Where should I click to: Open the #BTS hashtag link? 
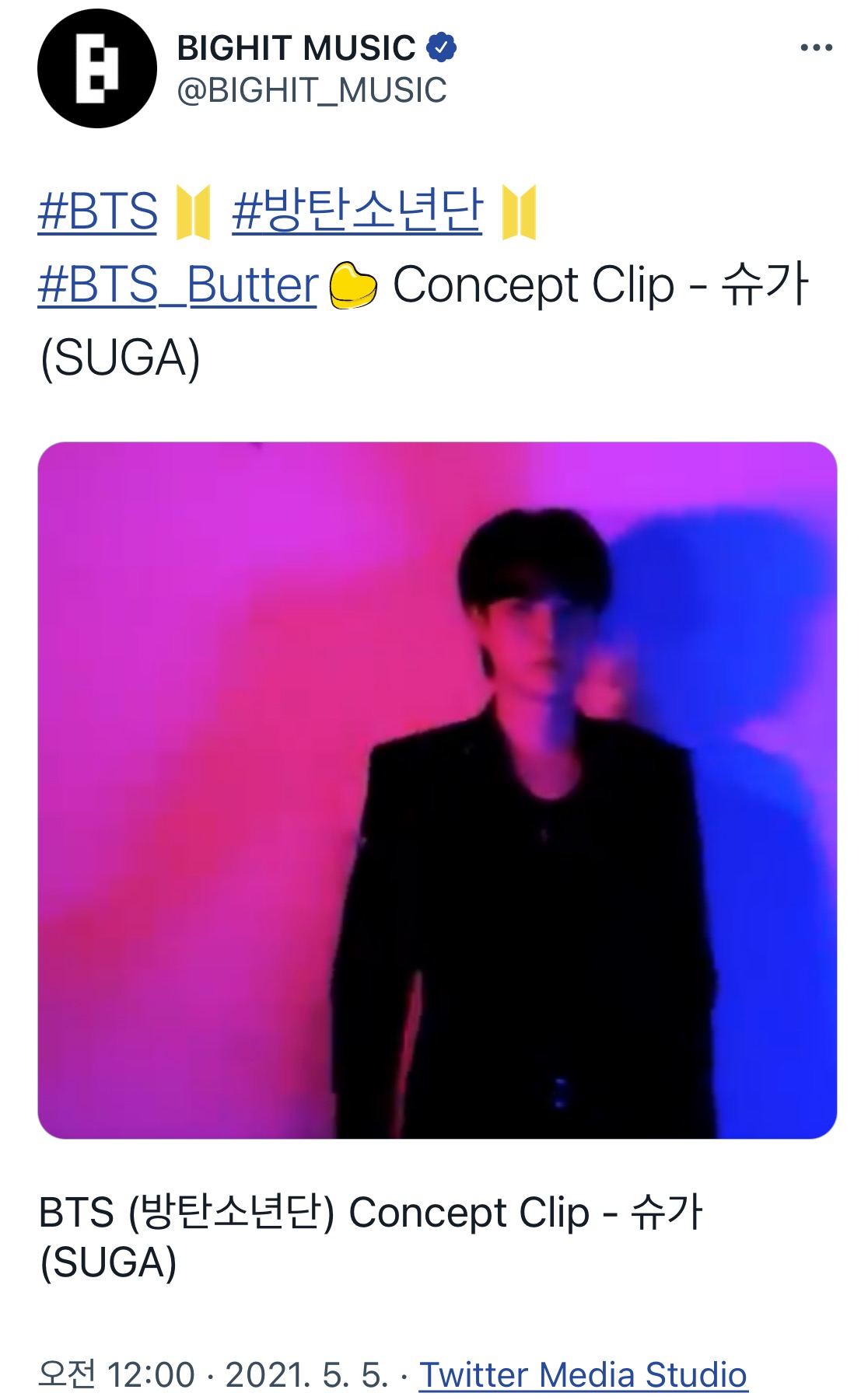pos(98,211)
